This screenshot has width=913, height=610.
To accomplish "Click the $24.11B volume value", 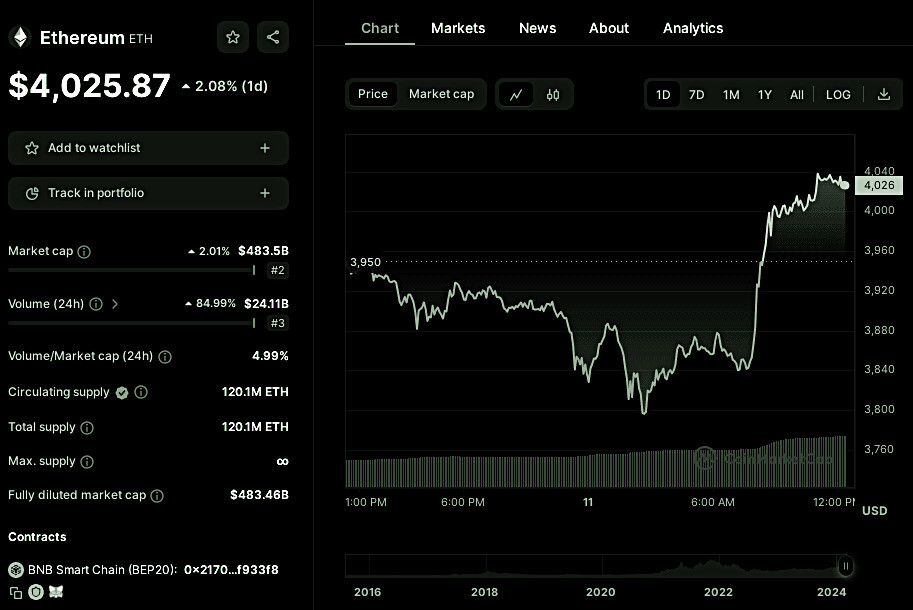I will point(266,304).
